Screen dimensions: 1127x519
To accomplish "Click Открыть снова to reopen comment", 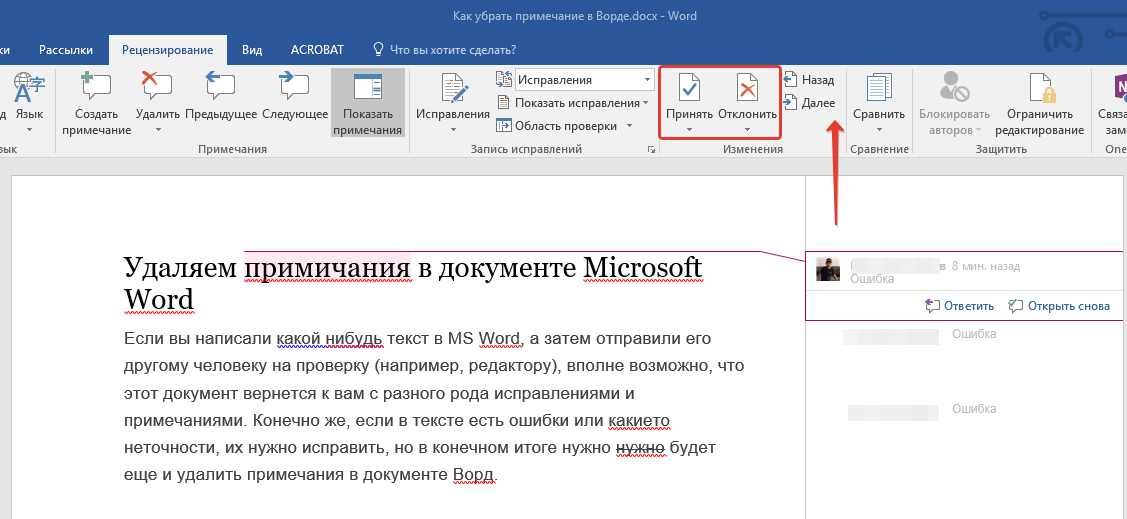I will point(1059,306).
